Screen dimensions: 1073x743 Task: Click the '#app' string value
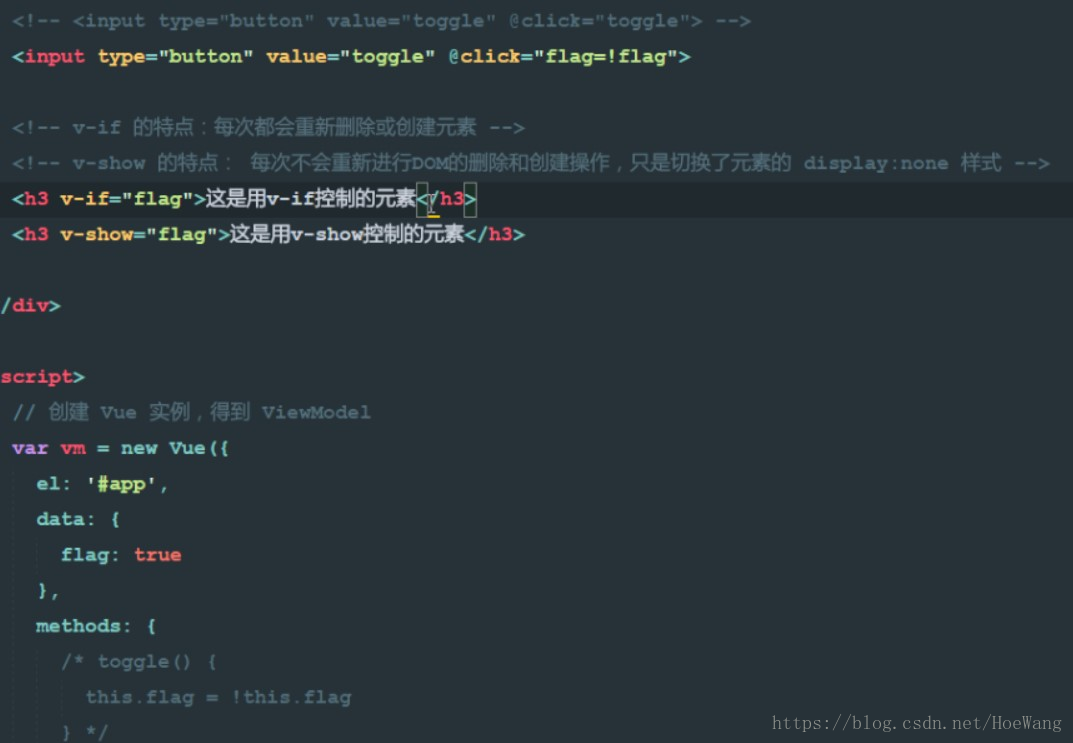point(121,484)
